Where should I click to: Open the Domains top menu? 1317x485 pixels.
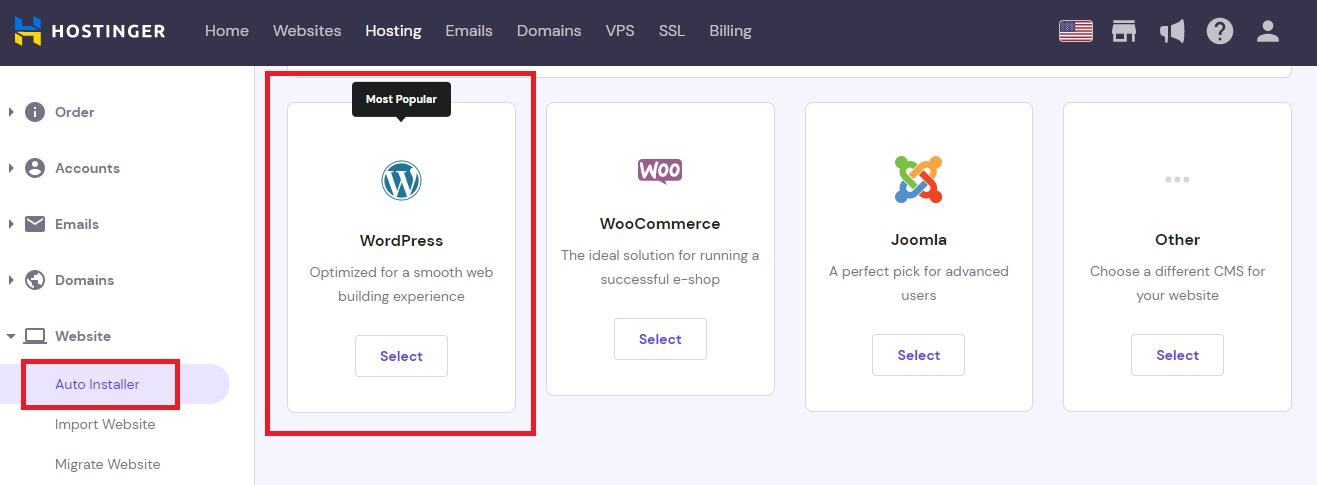click(x=549, y=31)
